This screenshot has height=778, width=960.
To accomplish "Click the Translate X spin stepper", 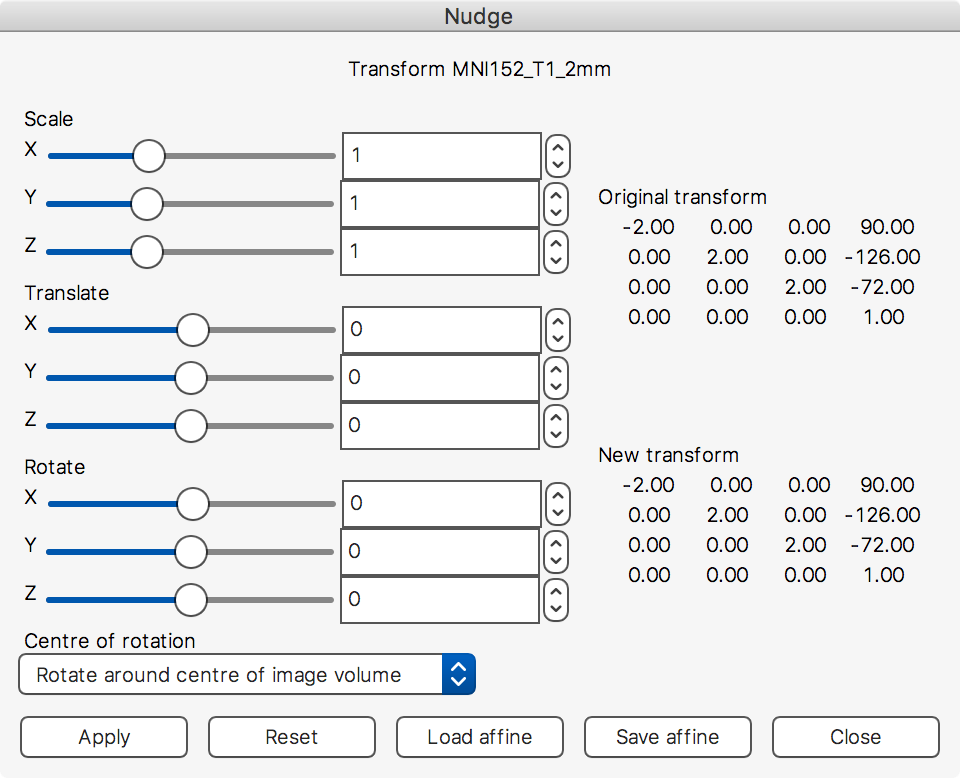I will 558,330.
